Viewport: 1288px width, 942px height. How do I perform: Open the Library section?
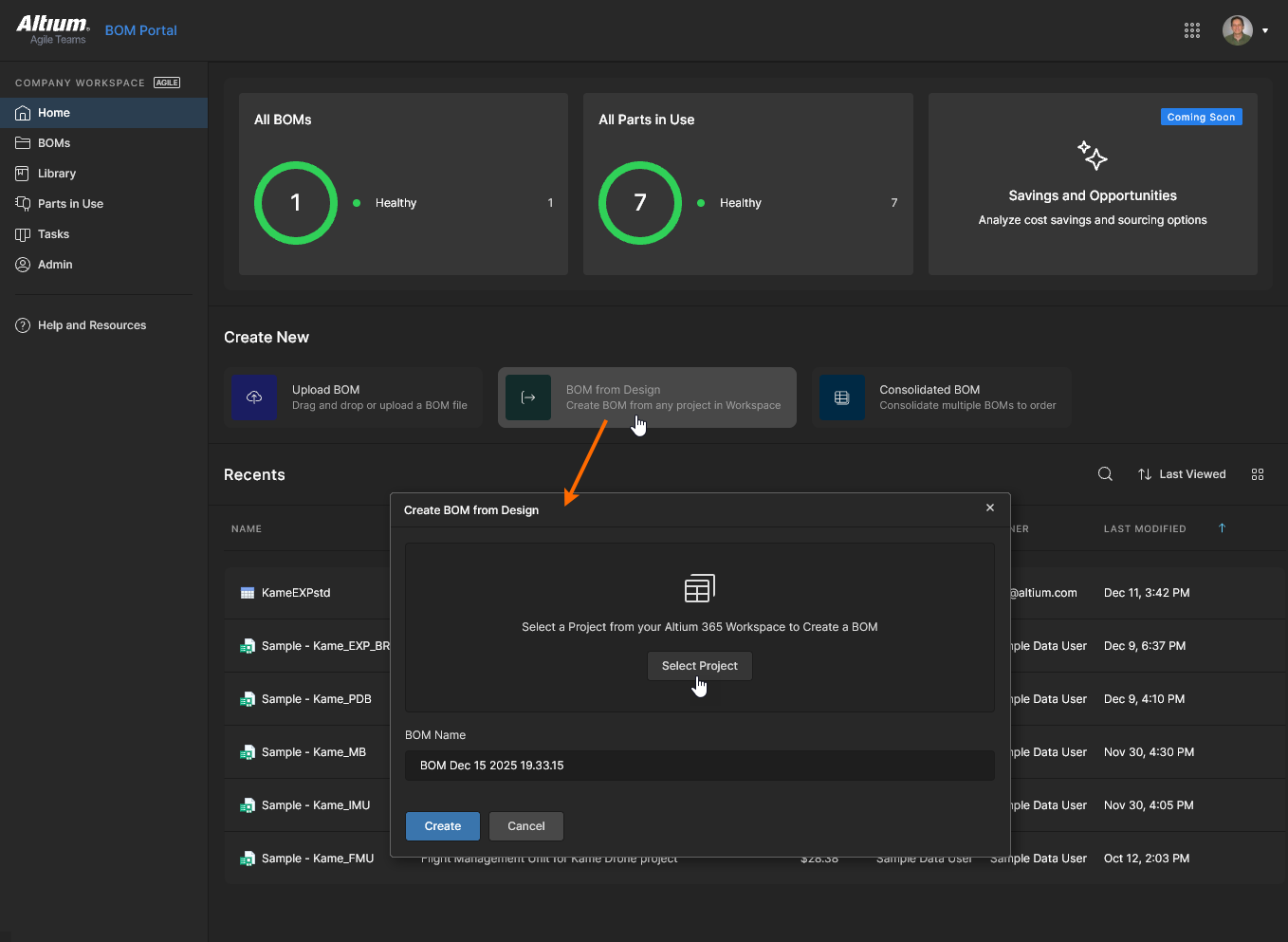tap(57, 174)
